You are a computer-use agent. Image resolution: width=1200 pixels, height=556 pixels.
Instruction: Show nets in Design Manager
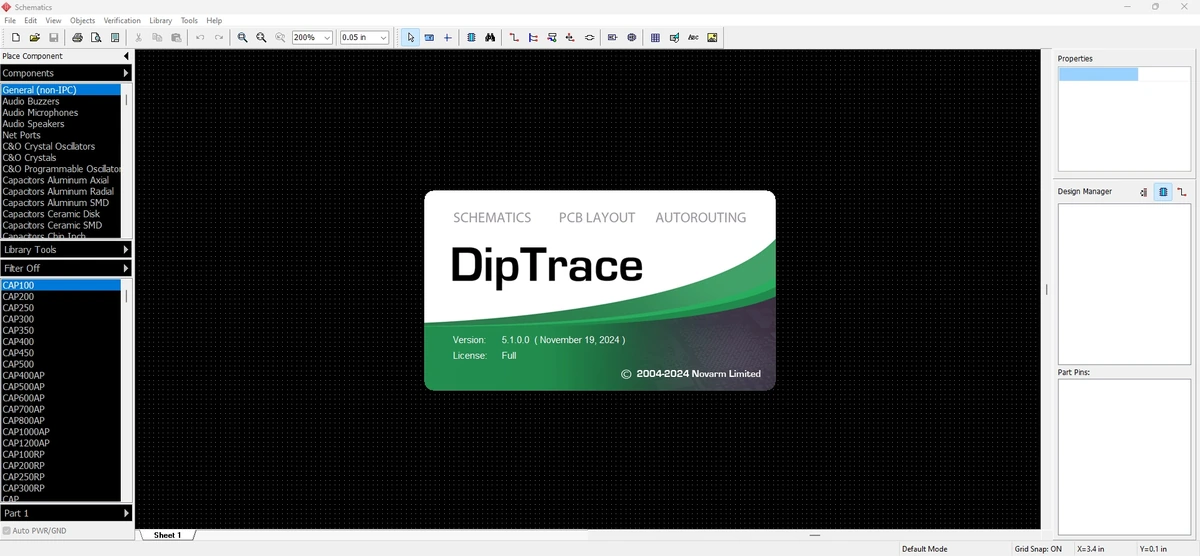tap(1182, 191)
